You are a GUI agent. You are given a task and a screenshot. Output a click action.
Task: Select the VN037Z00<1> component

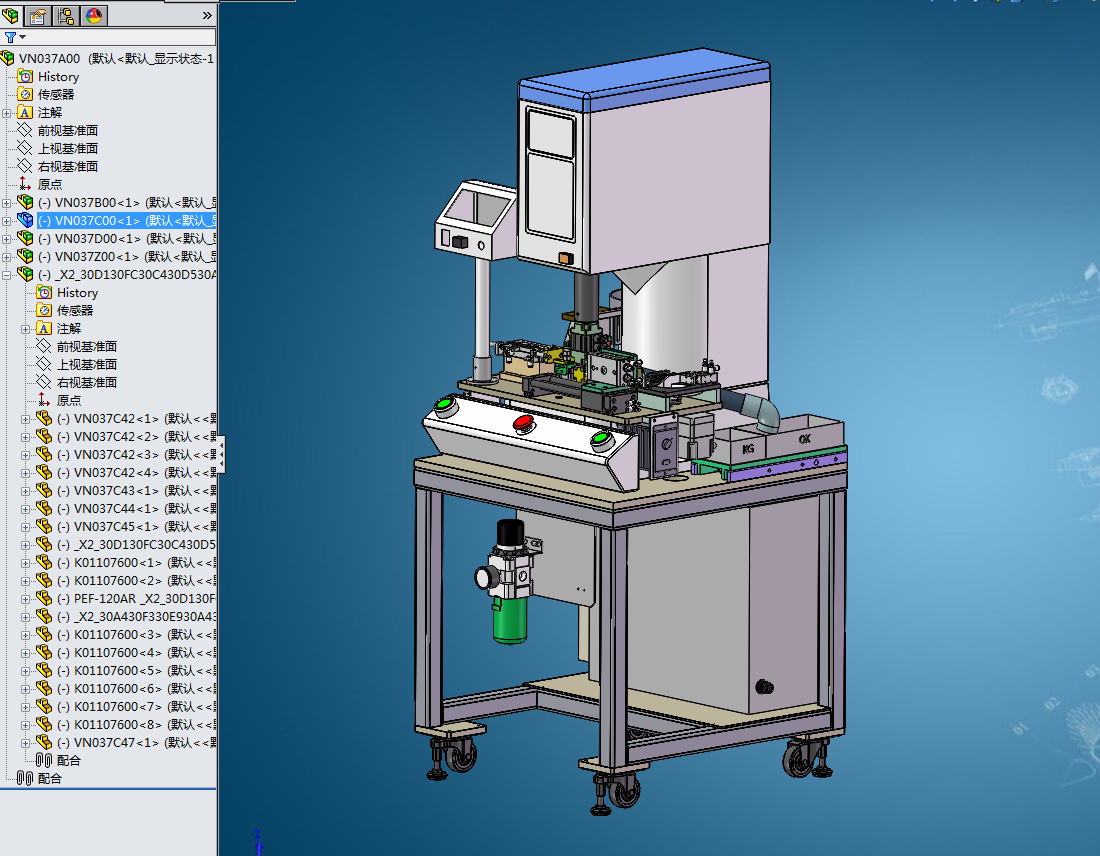[80, 256]
